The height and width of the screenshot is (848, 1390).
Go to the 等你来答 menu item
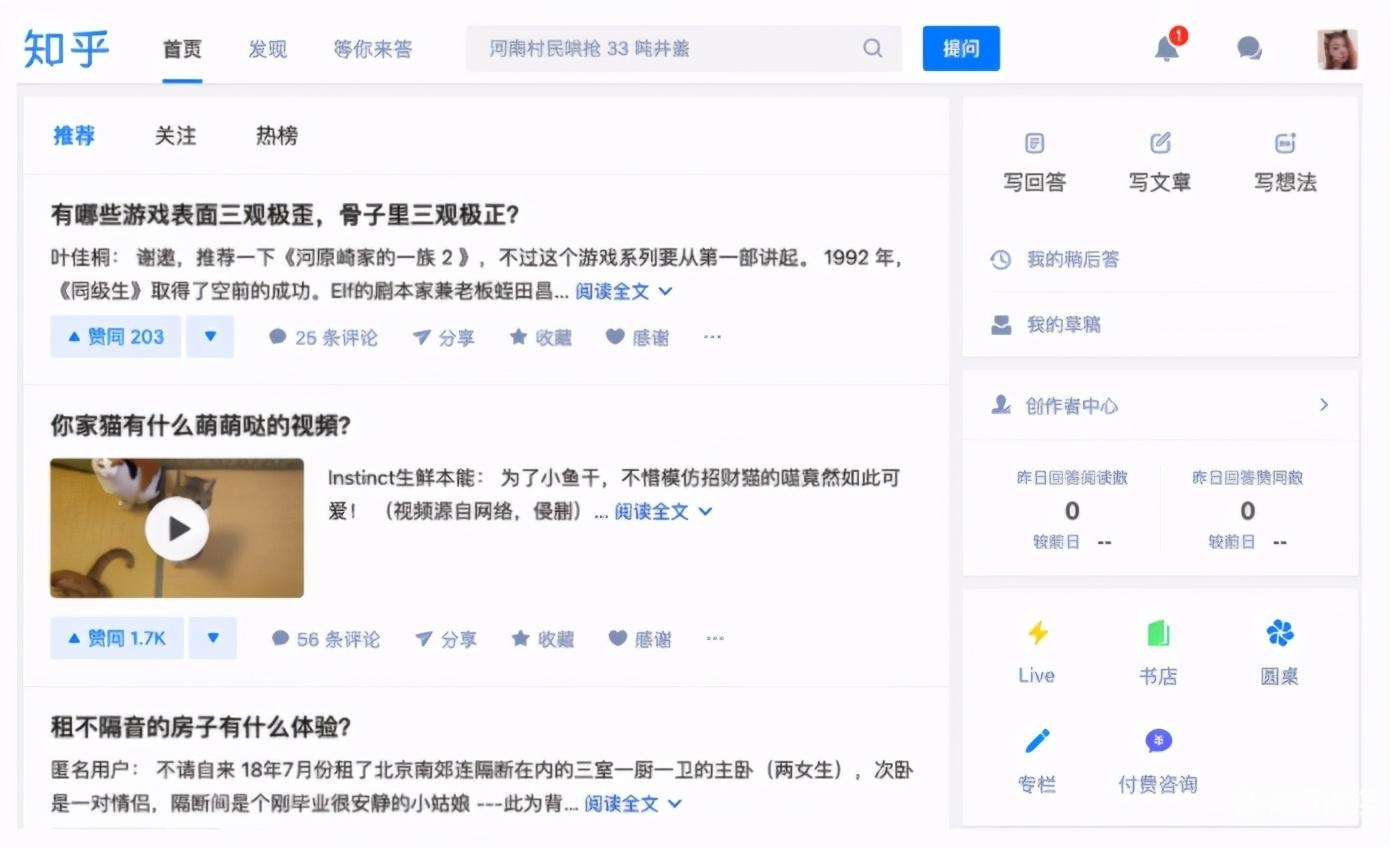pos(373,49)
